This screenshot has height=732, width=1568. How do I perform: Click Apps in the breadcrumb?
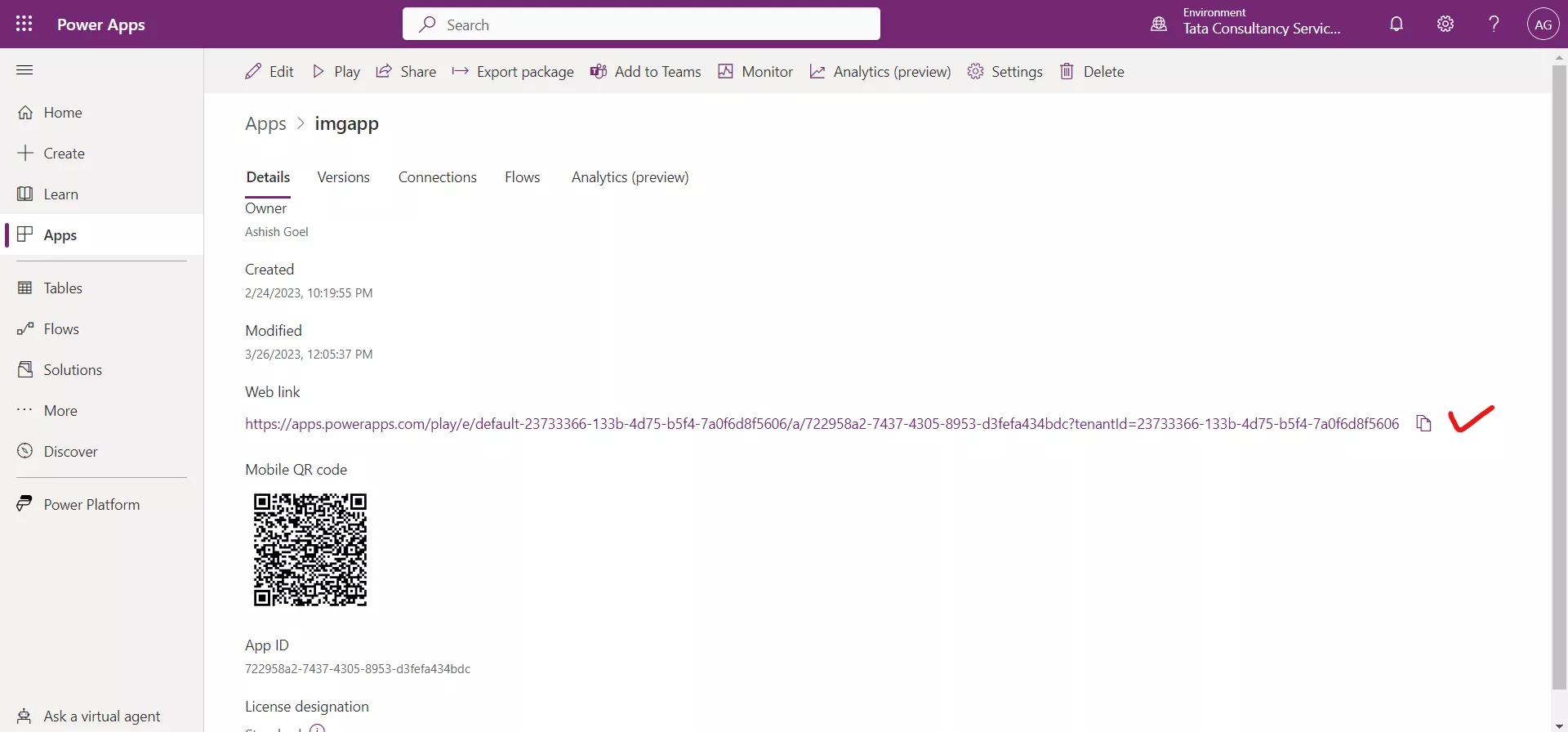(265, 124)
